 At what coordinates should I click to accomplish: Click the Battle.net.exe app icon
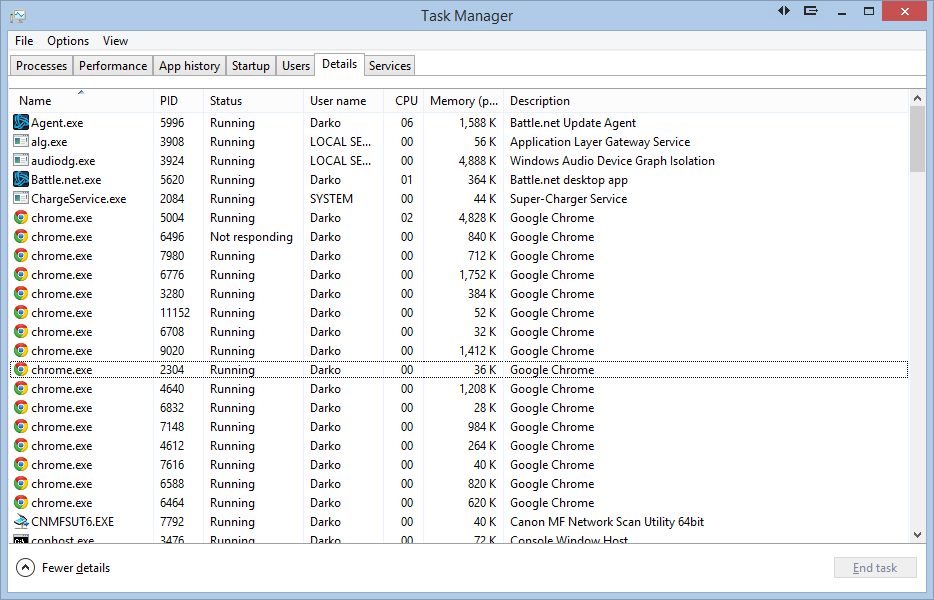pyautogui.click(x=21, y=180)
